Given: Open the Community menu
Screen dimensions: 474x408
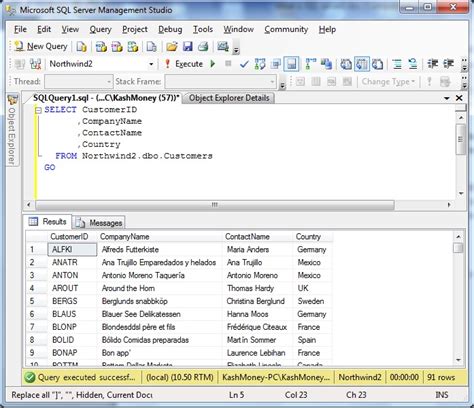Looking at the screenshot, I should click(286, 29).
